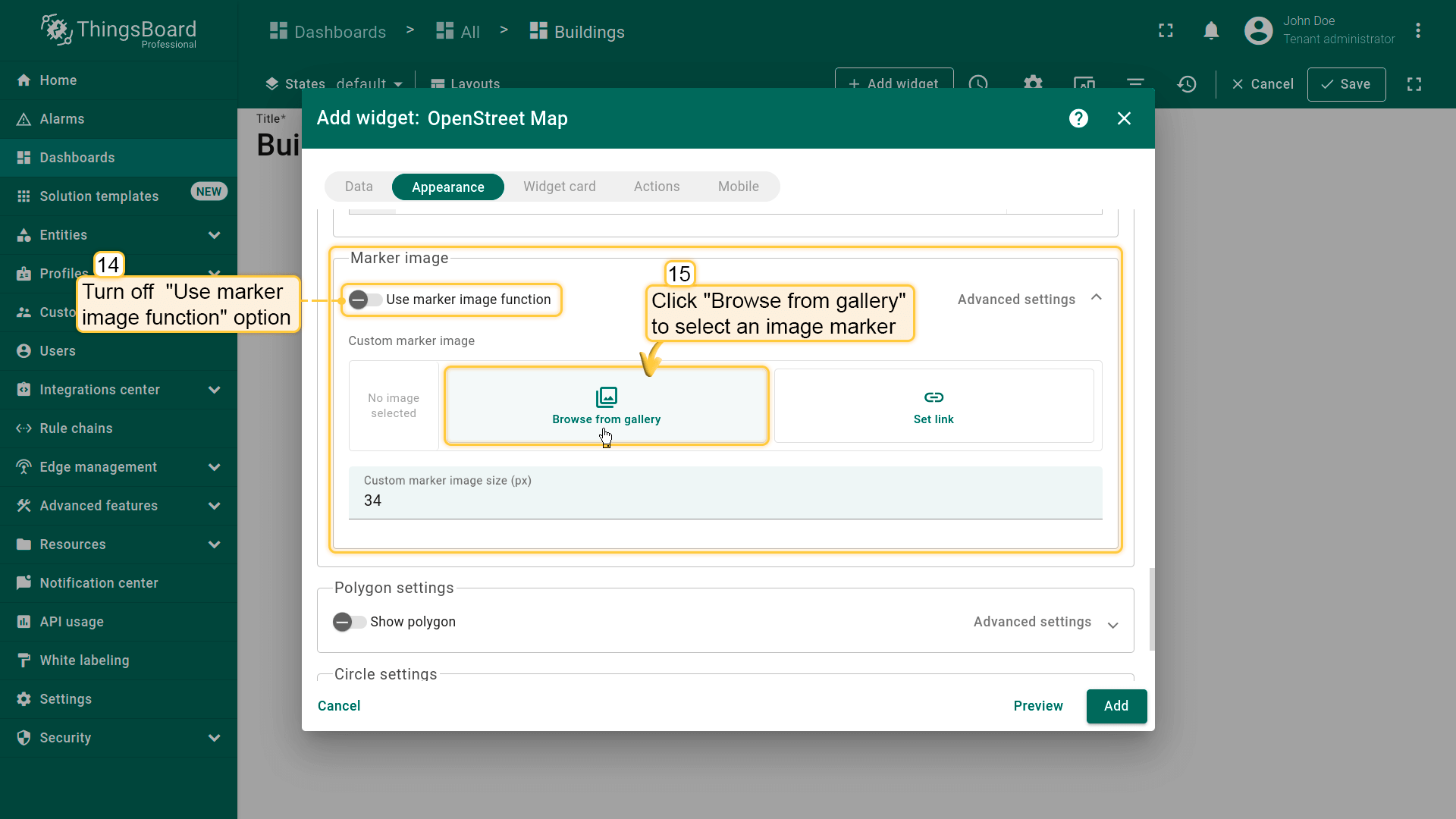The height and width of the screenshot is (819, 1456).
Task: Switch to the Data tab
Action: tap(359, 187)
